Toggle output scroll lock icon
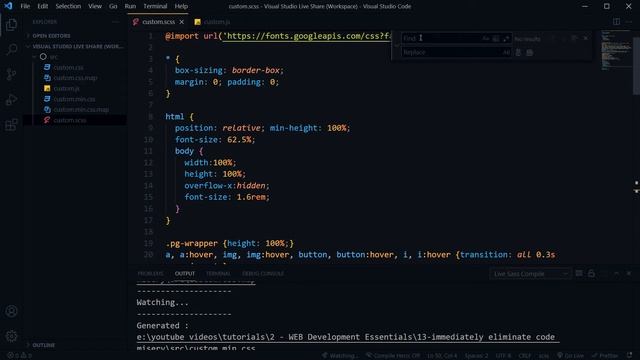Viewport: 640px width, 360px height. [x=591, y=273]
